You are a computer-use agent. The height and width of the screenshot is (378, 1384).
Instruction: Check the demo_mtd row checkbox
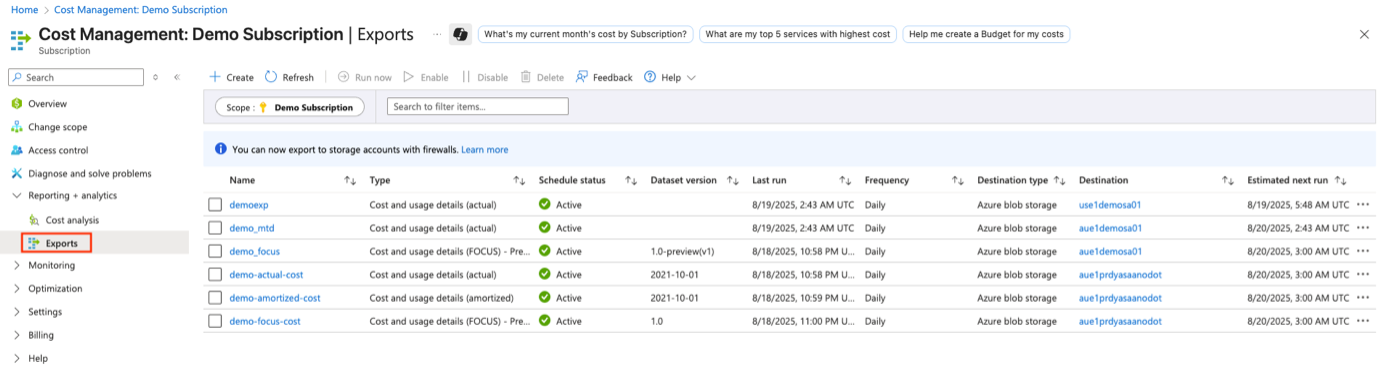click(x=215, y=228)
